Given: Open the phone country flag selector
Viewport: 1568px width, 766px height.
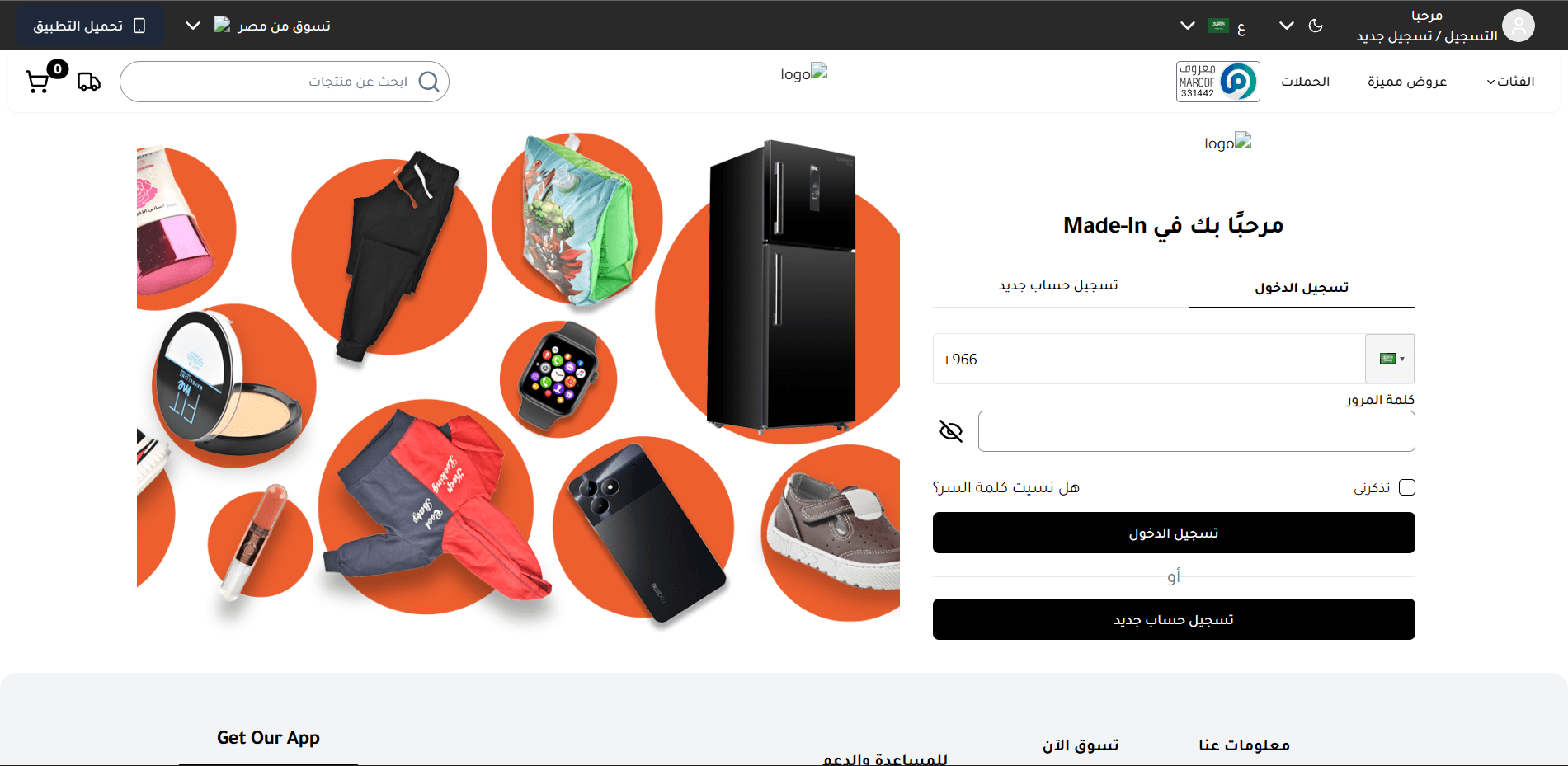Looking at the screenshot, I should (x=1390, y=359).
